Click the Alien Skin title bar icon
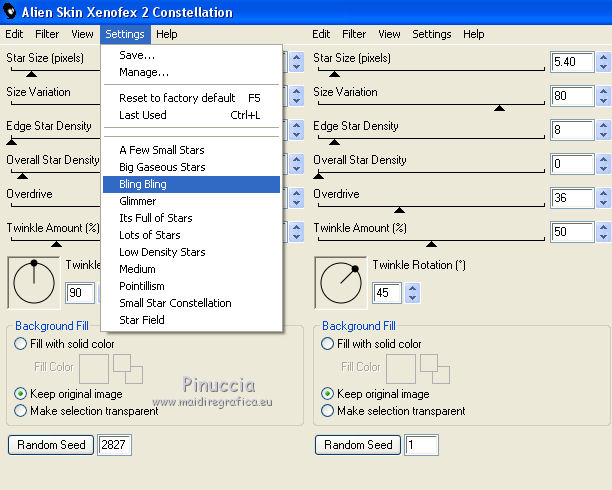 (x=9, y=12)
